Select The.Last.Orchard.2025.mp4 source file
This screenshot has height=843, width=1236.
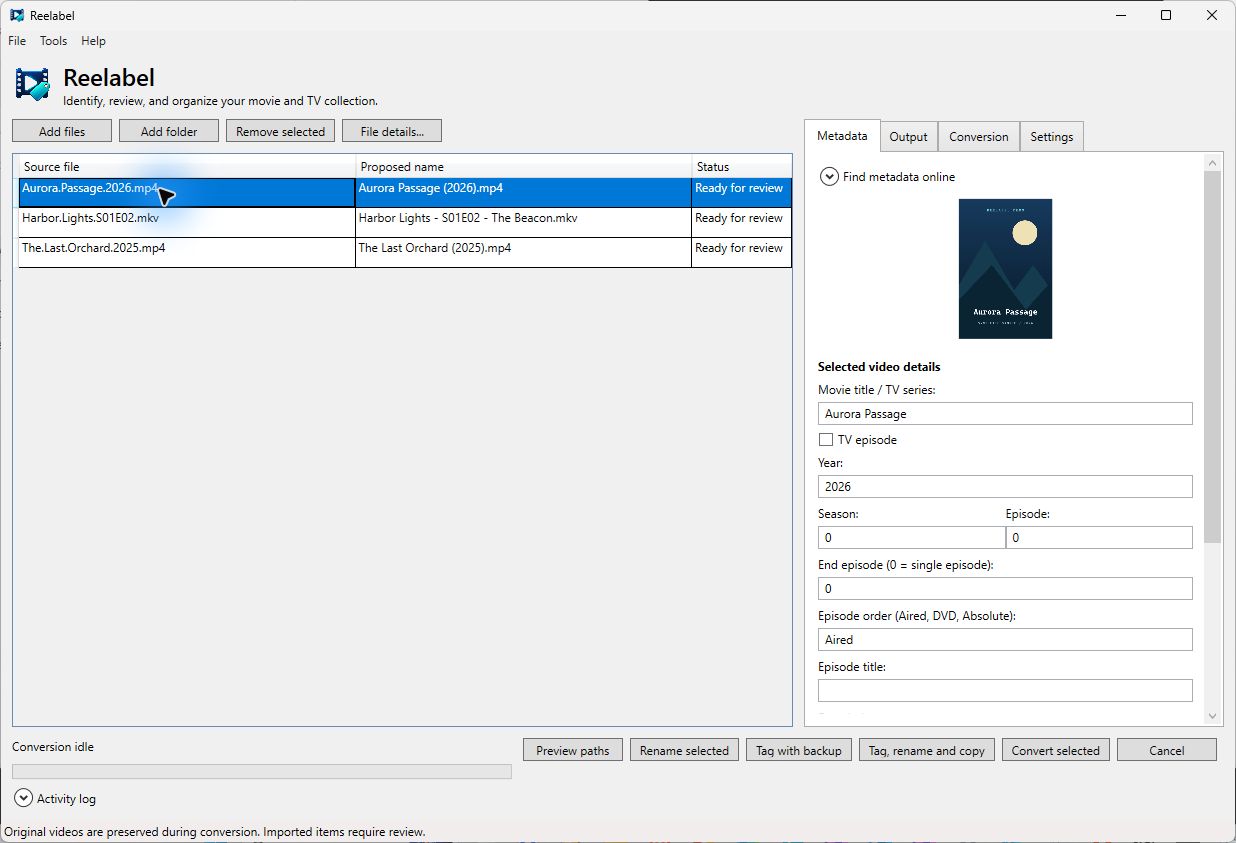coord(187,253)
